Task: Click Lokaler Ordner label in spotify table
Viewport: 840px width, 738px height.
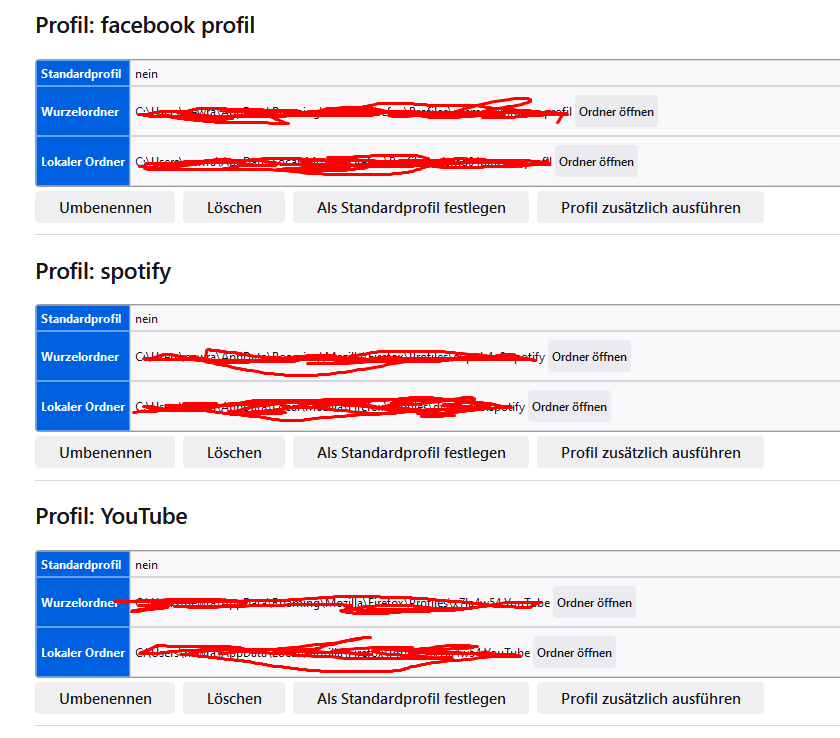Action: click(83, 406)
